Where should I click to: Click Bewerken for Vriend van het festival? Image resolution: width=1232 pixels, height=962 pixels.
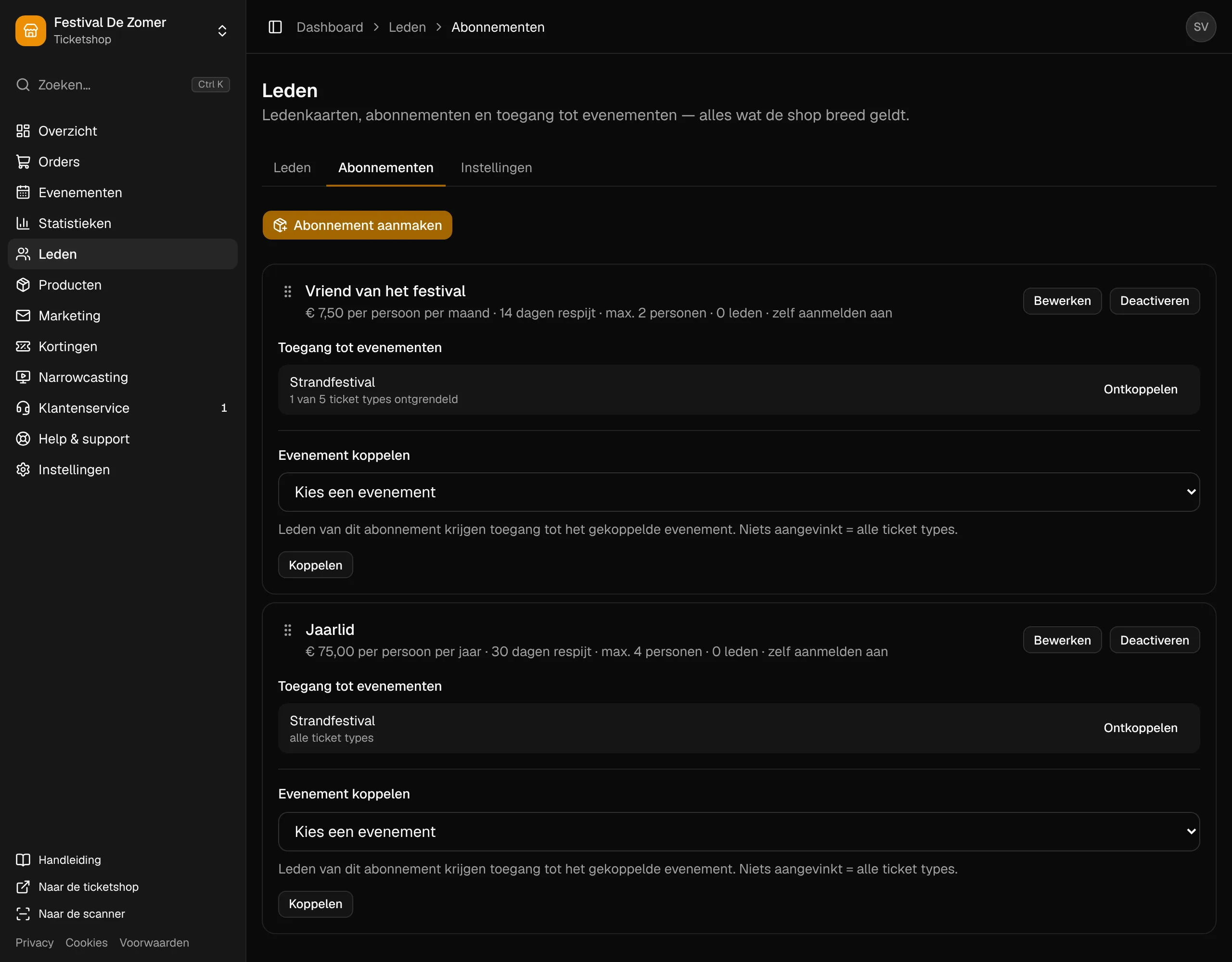pyautogui.click(x=1062, y=301)
